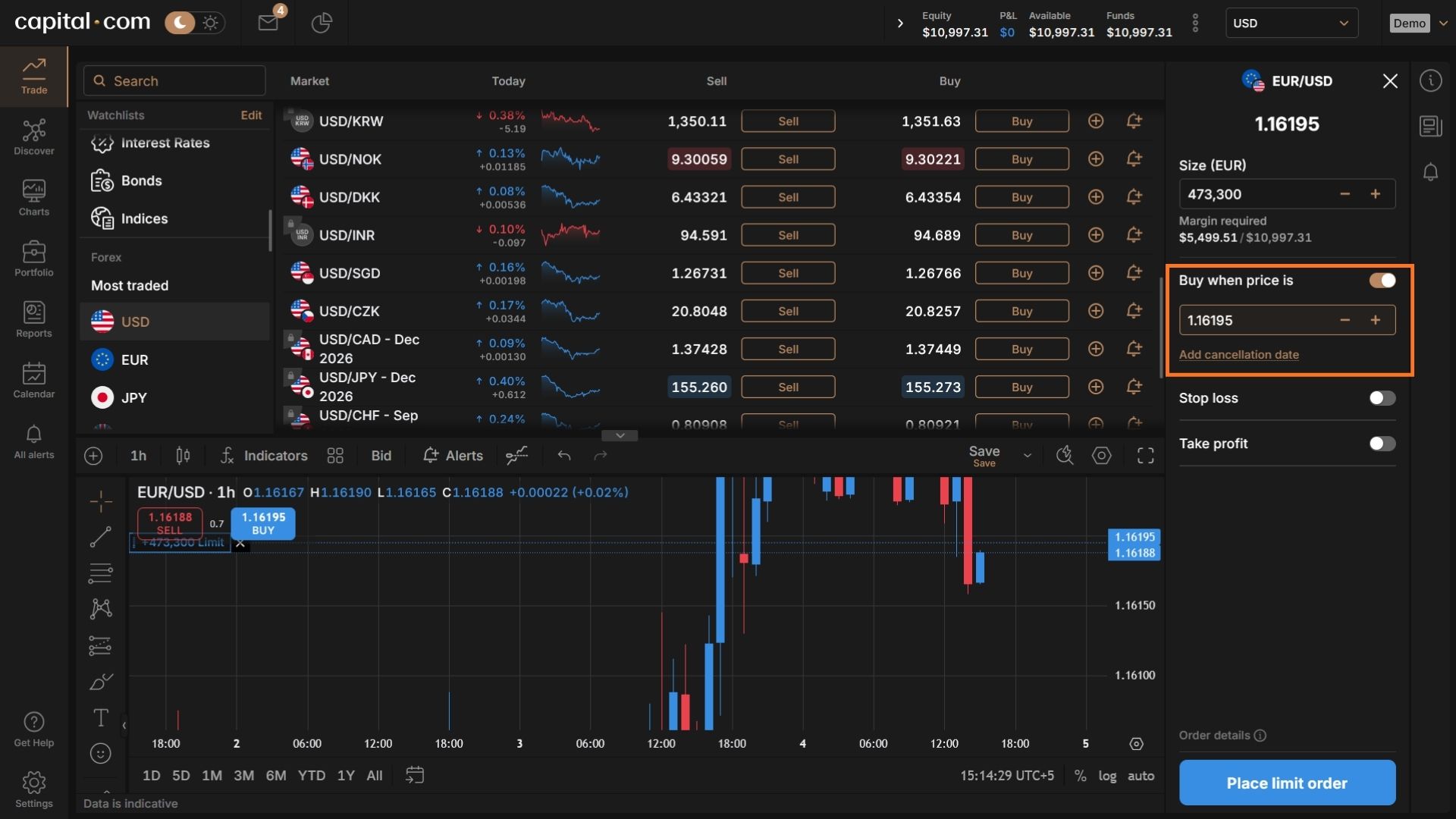Select the text annotation tool

coord(100,717)
